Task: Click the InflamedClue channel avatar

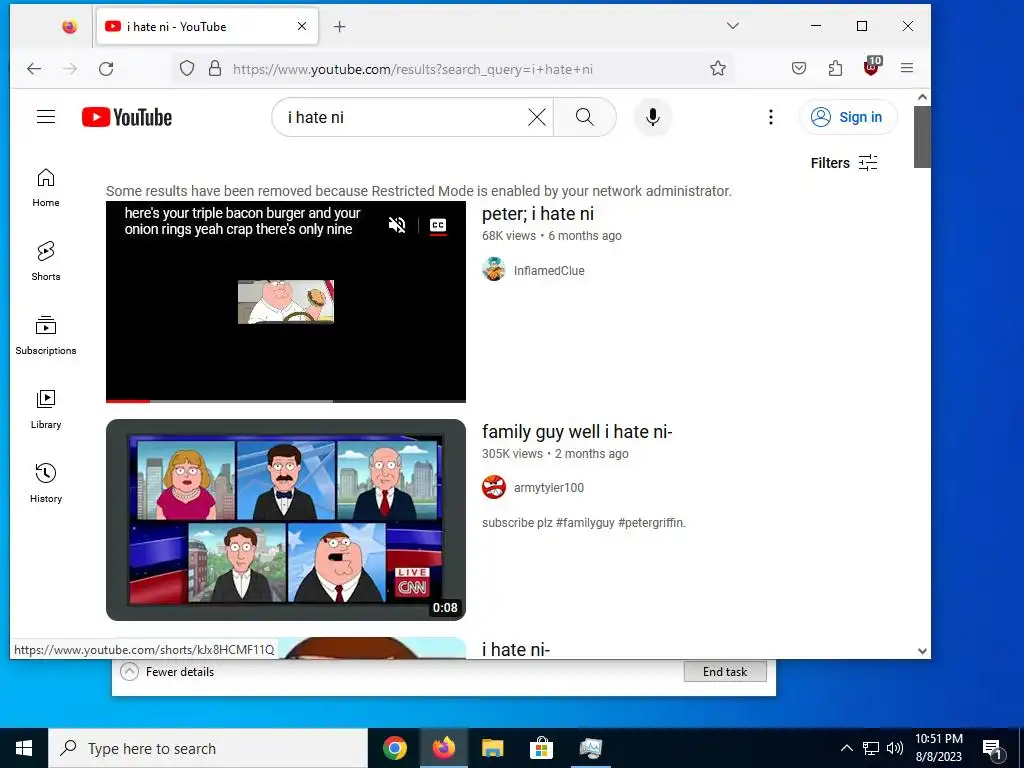Action: [494, 269]
